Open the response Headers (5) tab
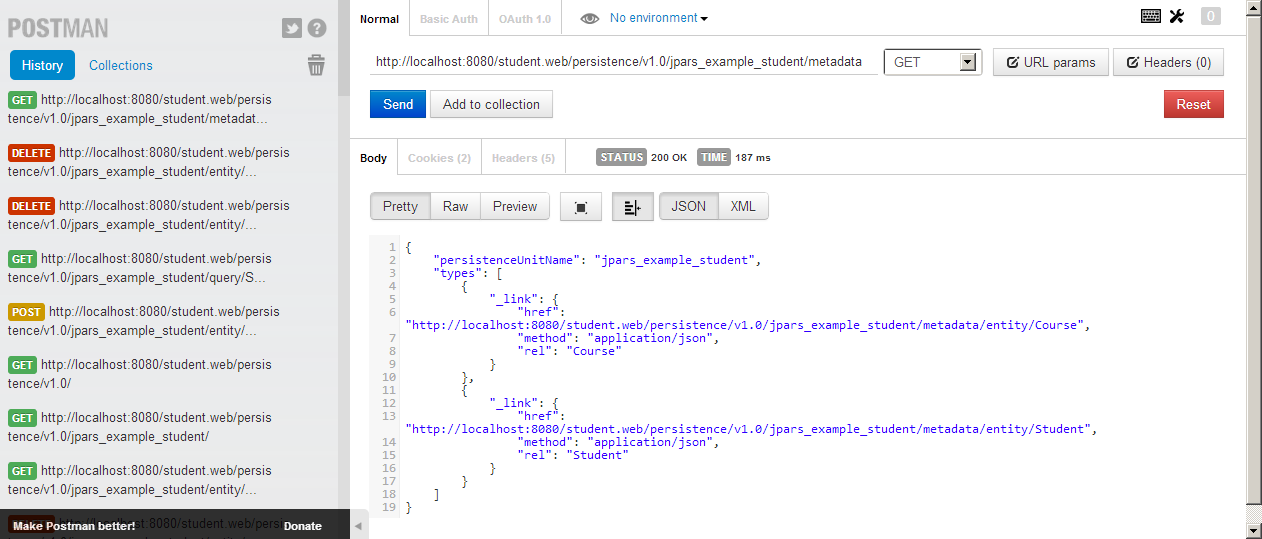This screenshot has height=539, width=1262. pyautogui.click(x=523, y=158)
